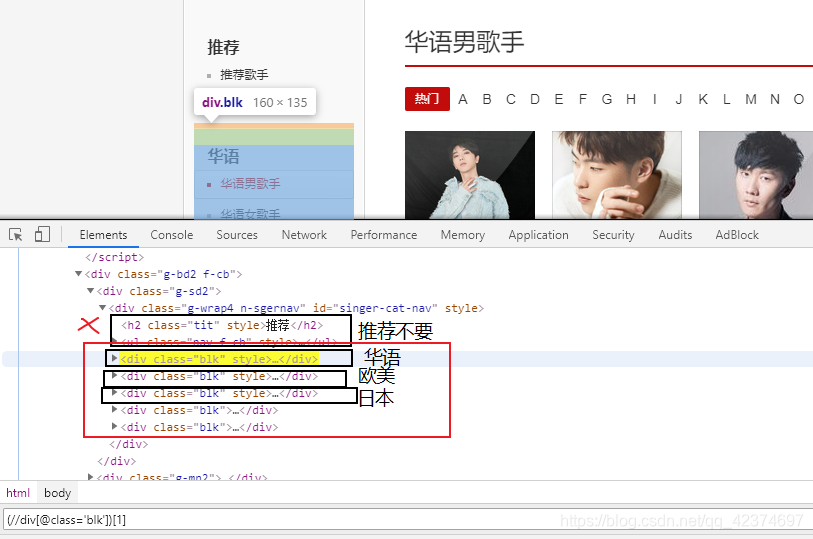
Task: Filter singers by letter B
Action: point(487,99)
